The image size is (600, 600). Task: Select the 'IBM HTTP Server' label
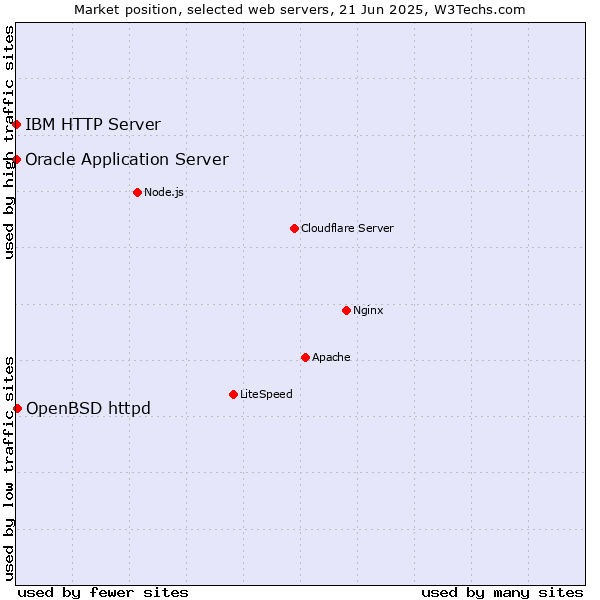[x=93, y=124]
